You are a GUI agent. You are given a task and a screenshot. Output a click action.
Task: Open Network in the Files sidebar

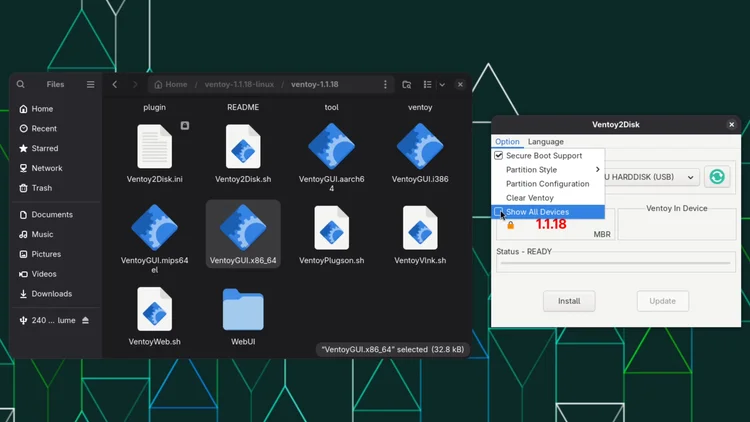pos(55,168)
